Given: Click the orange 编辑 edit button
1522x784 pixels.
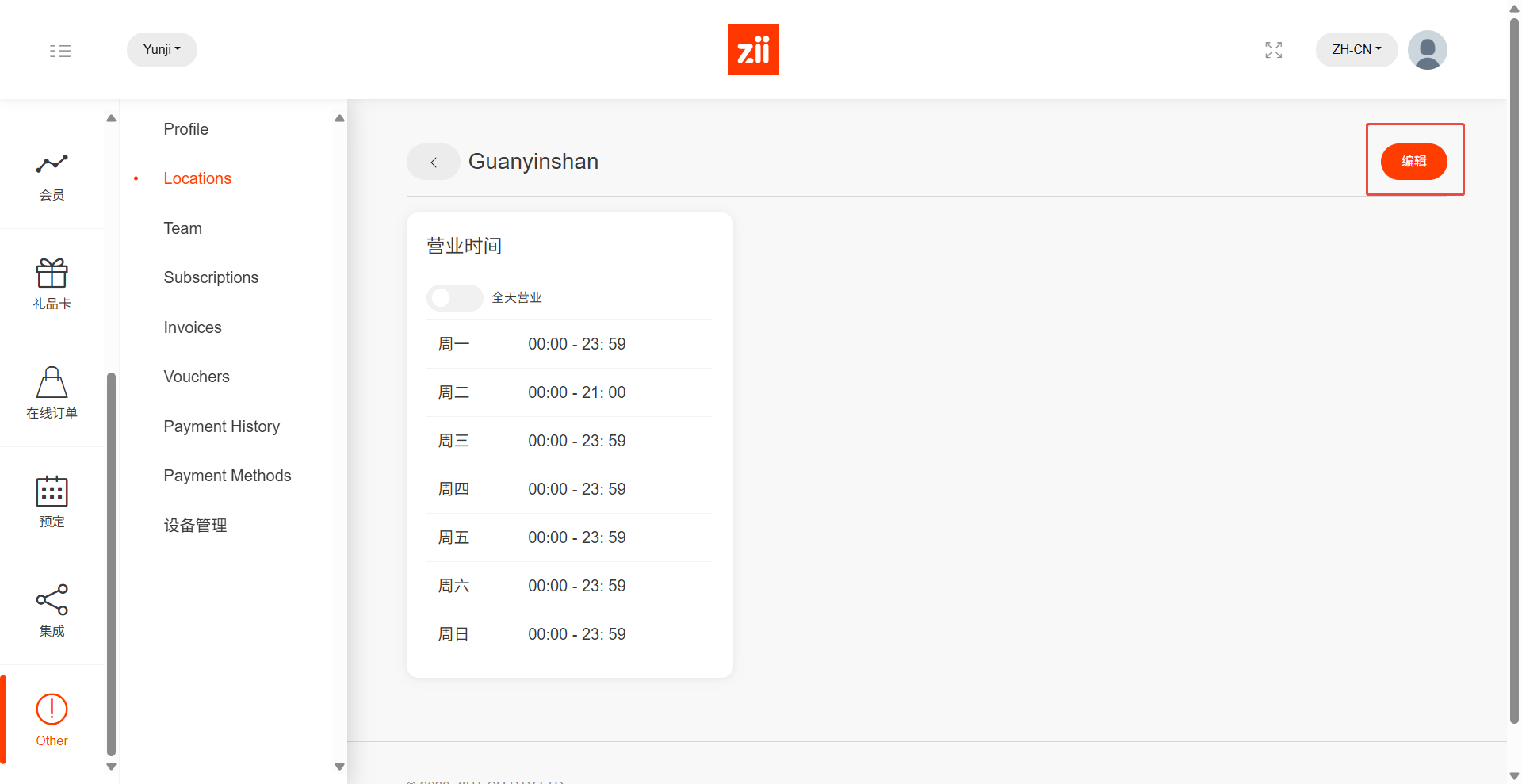Looking at the screenshot, I should pyautogui.click(x=1413, y=162).
